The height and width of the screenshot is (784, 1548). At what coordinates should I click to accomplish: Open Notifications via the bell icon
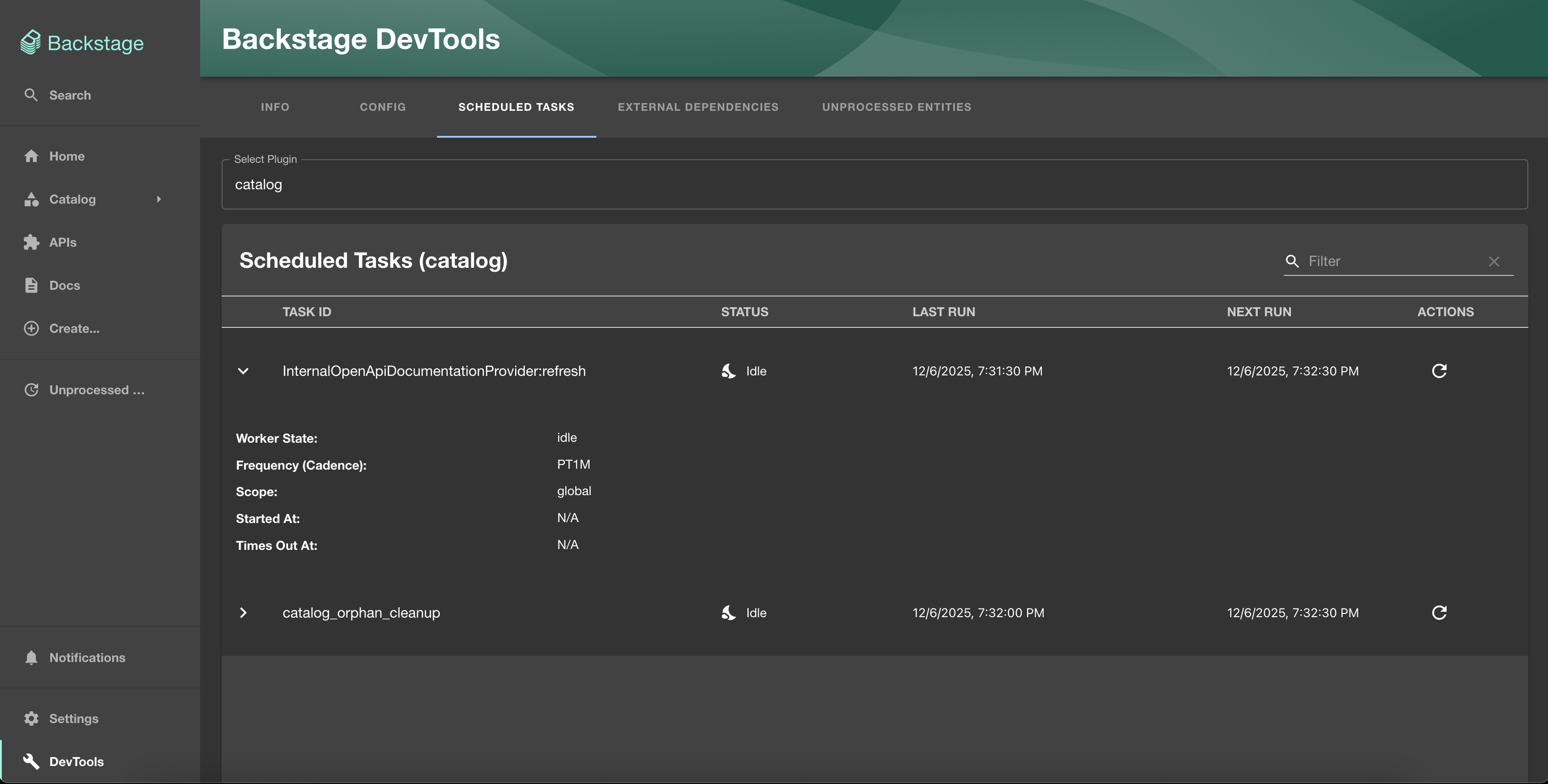click(x=31, y=658)
